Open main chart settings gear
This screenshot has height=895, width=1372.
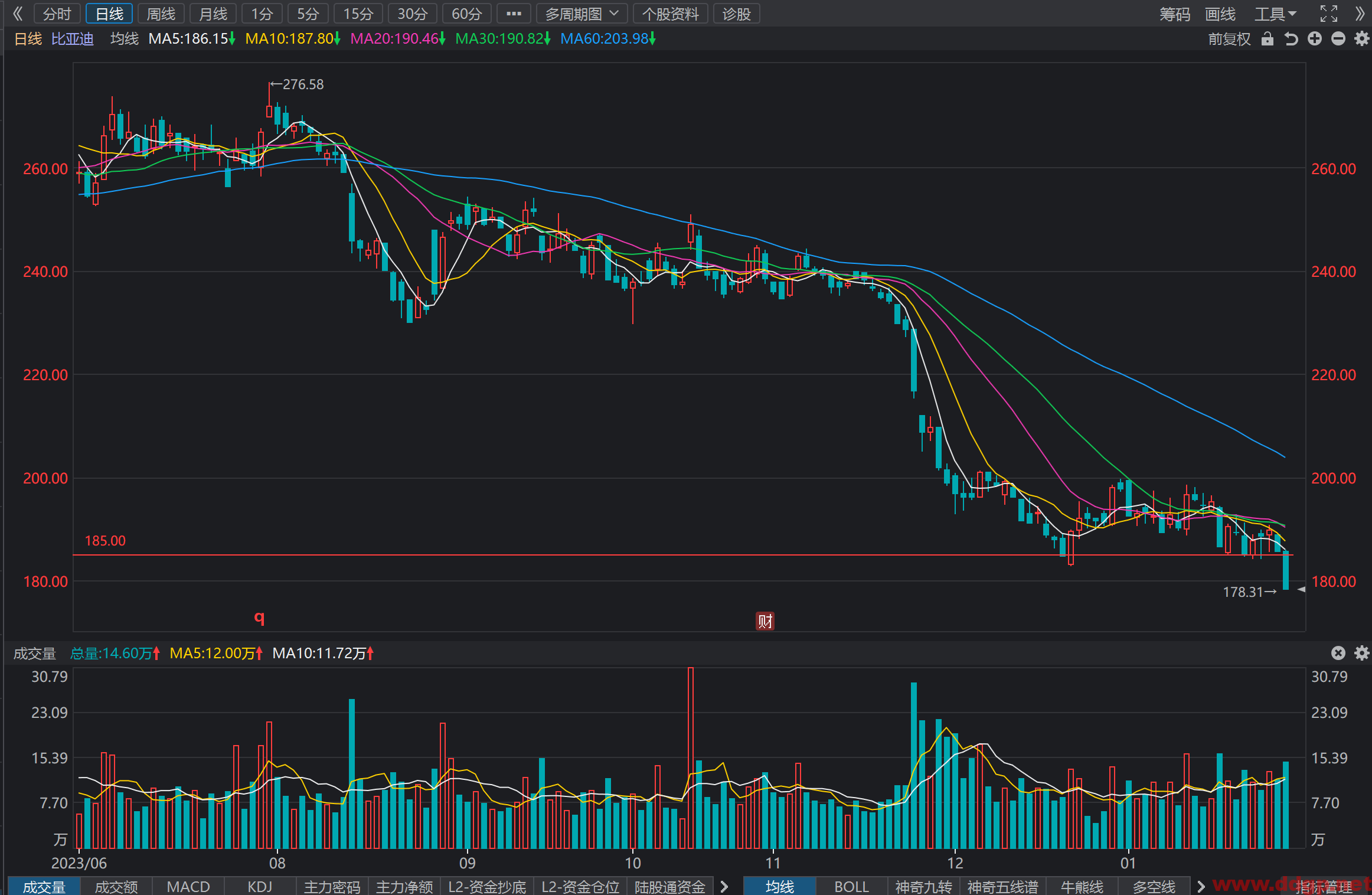pos(1361,39)
